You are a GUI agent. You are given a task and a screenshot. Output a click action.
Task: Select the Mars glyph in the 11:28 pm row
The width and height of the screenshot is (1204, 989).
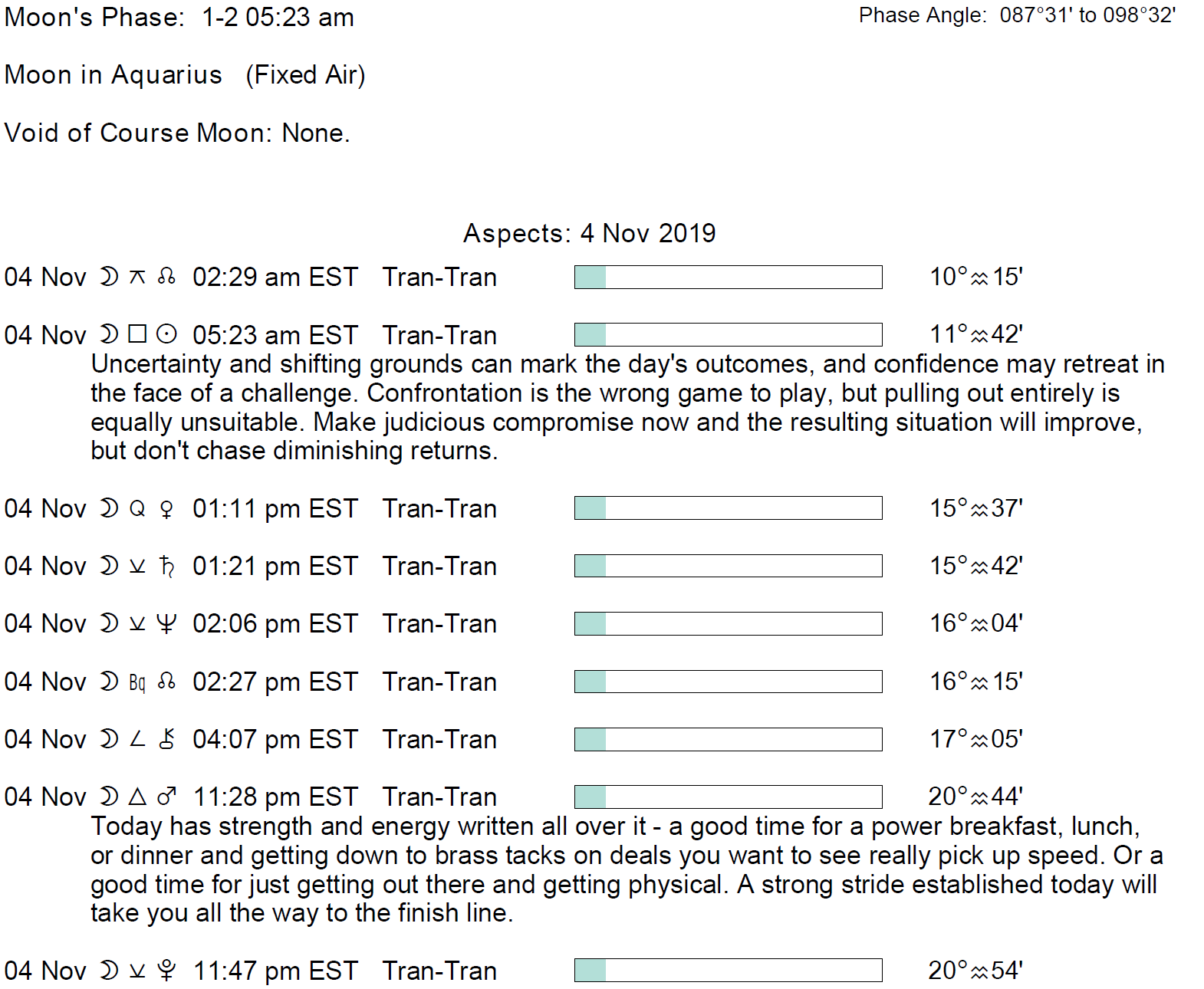[166, 797]
